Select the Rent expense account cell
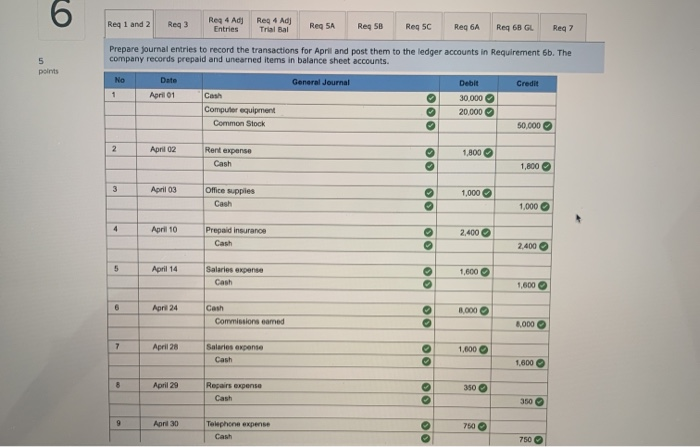Screen dimensions: 700x447 click(x=320, y=151)
